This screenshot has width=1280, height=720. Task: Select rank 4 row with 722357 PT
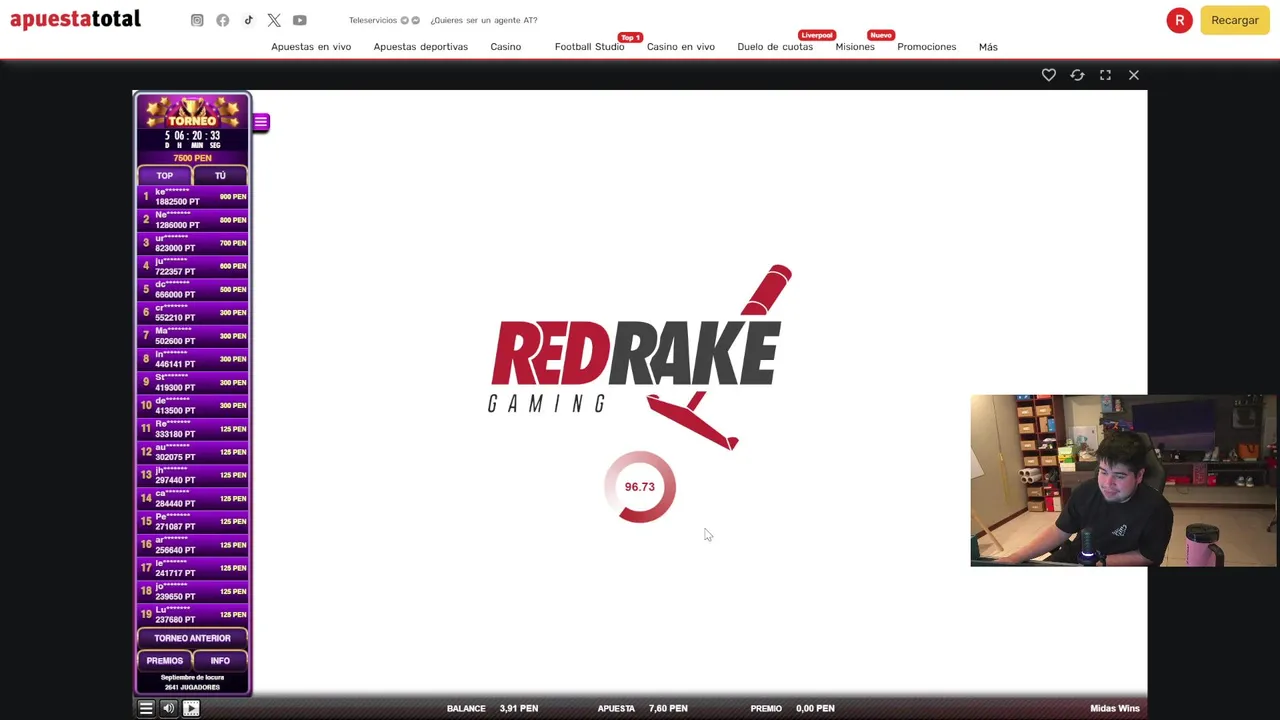[192, 266]
